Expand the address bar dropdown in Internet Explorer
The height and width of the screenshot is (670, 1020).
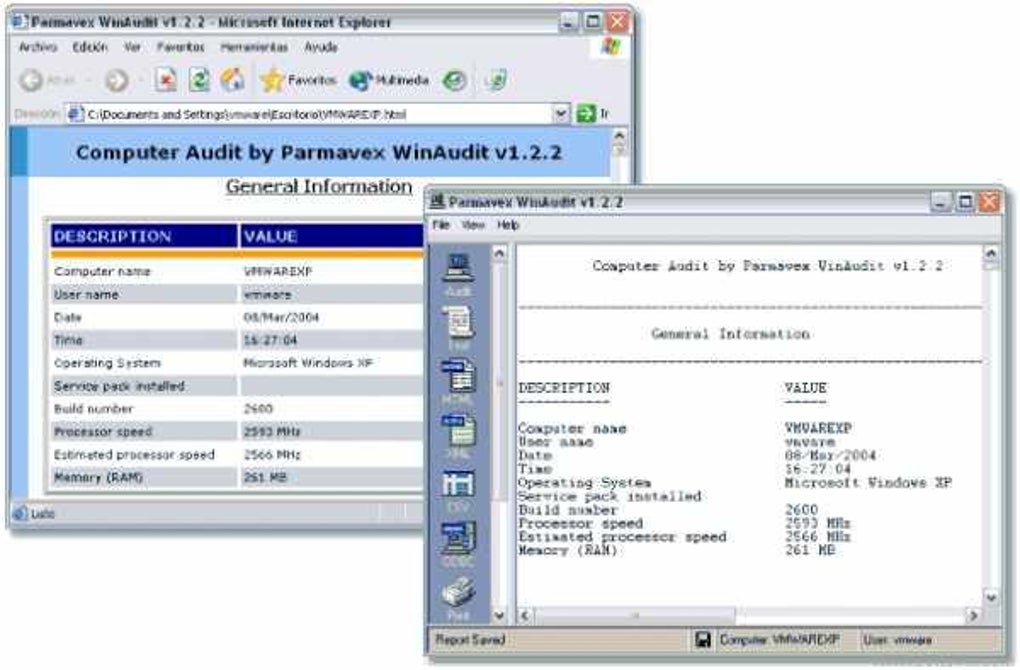pyautogui.click(x=561, y=114)
